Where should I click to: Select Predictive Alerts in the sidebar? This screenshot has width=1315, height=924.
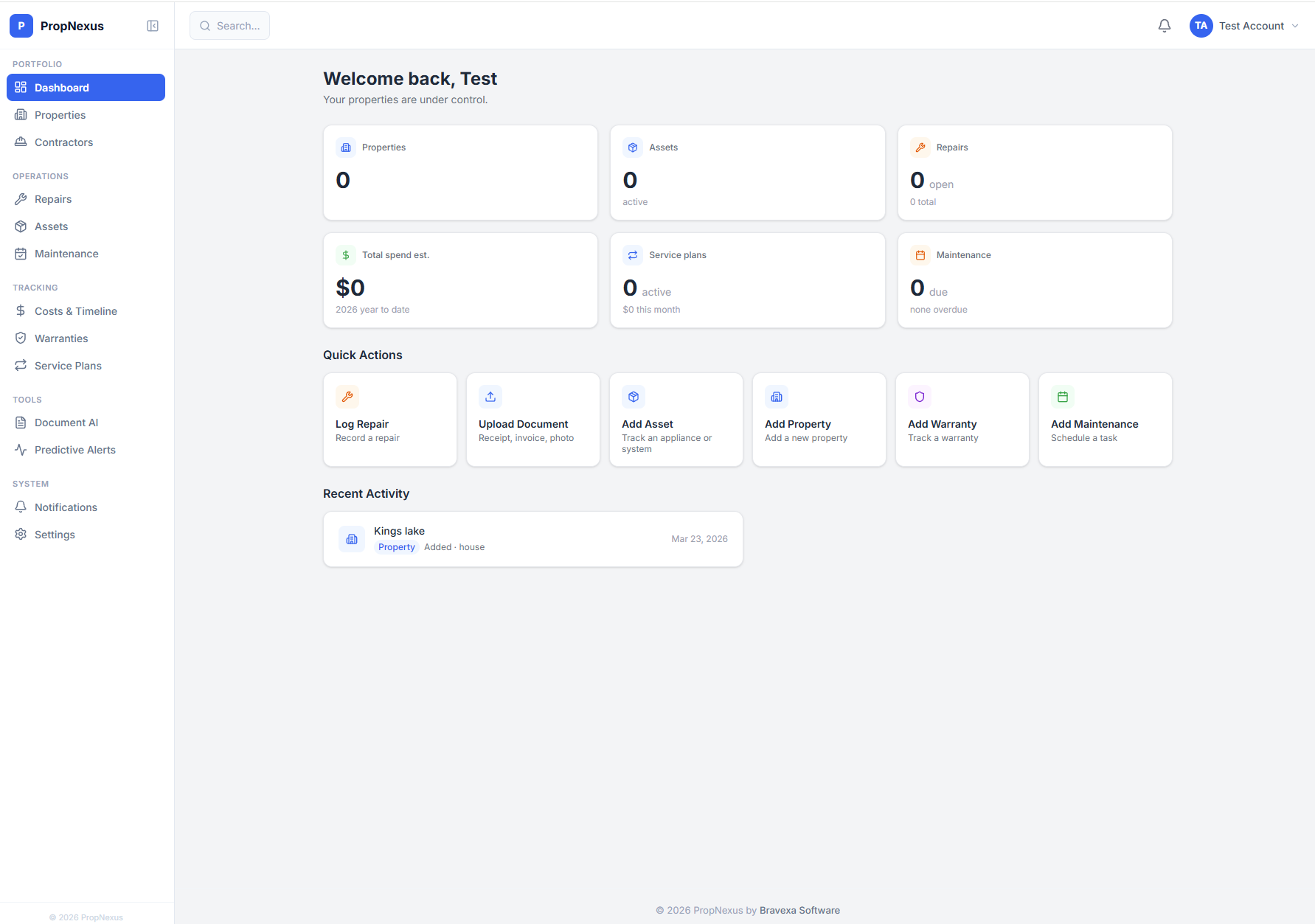click(x=74, y=449)
